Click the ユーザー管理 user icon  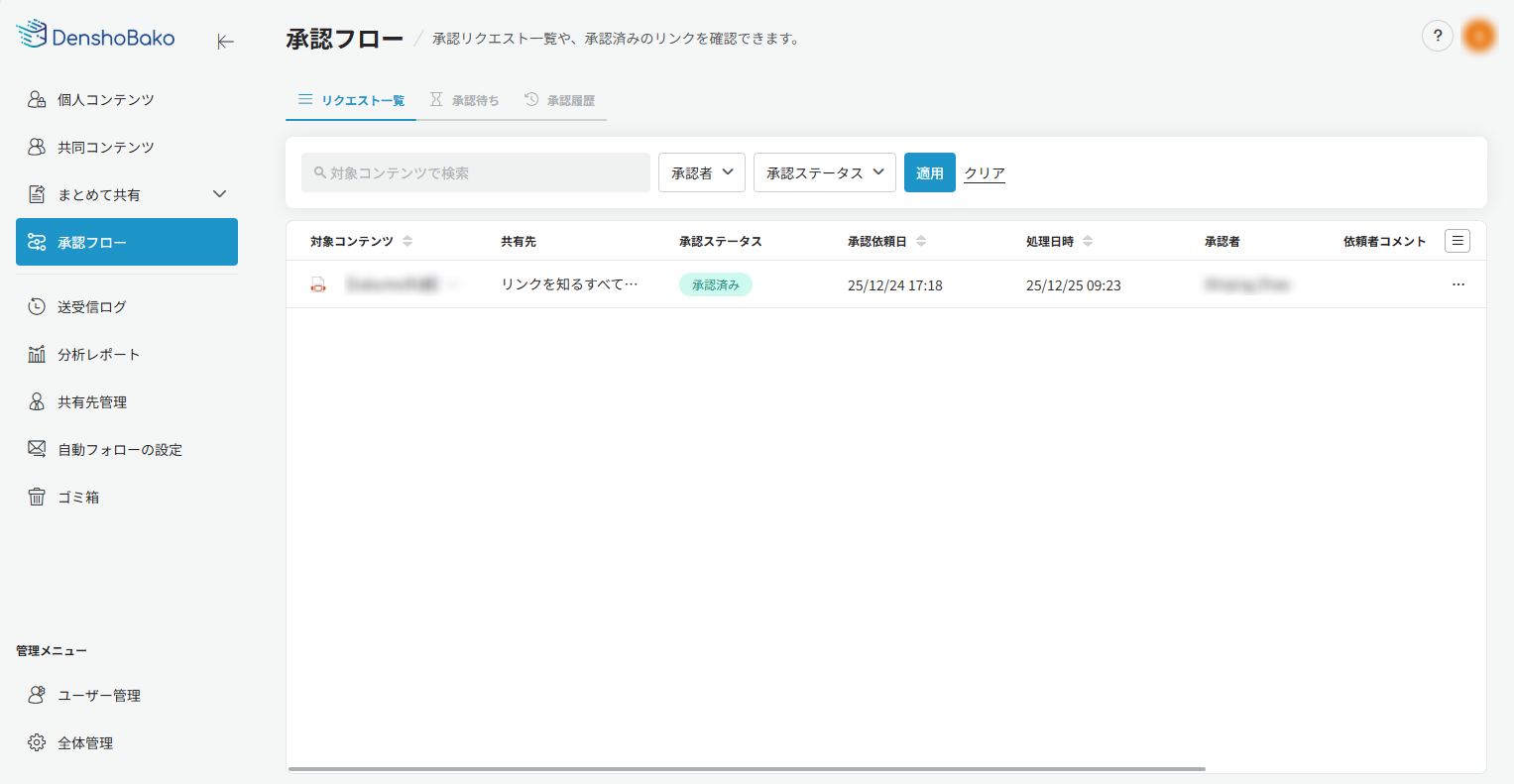[37, 695]
